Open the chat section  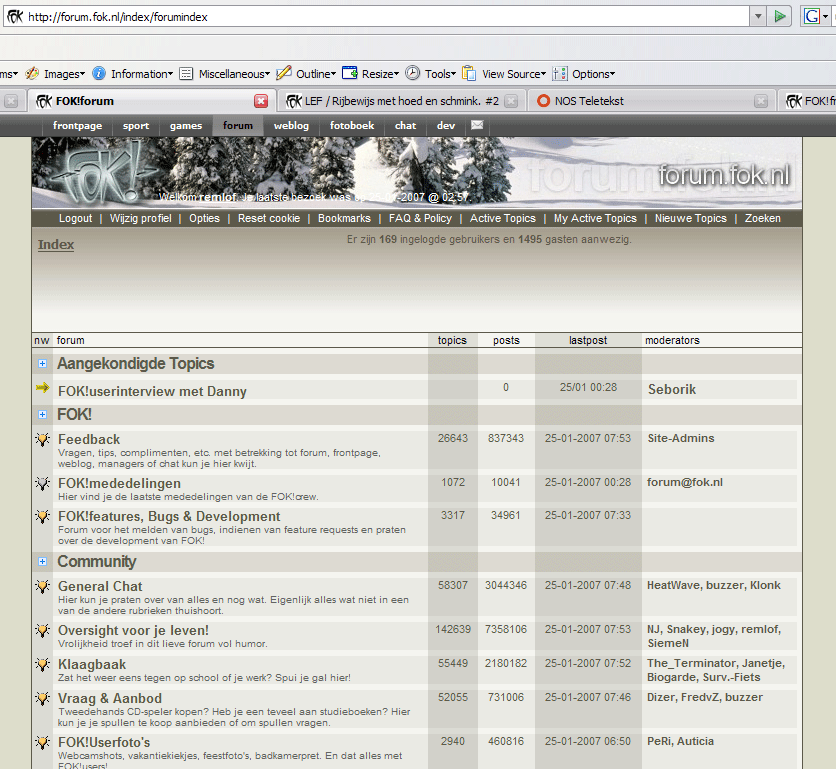[405, 126]
